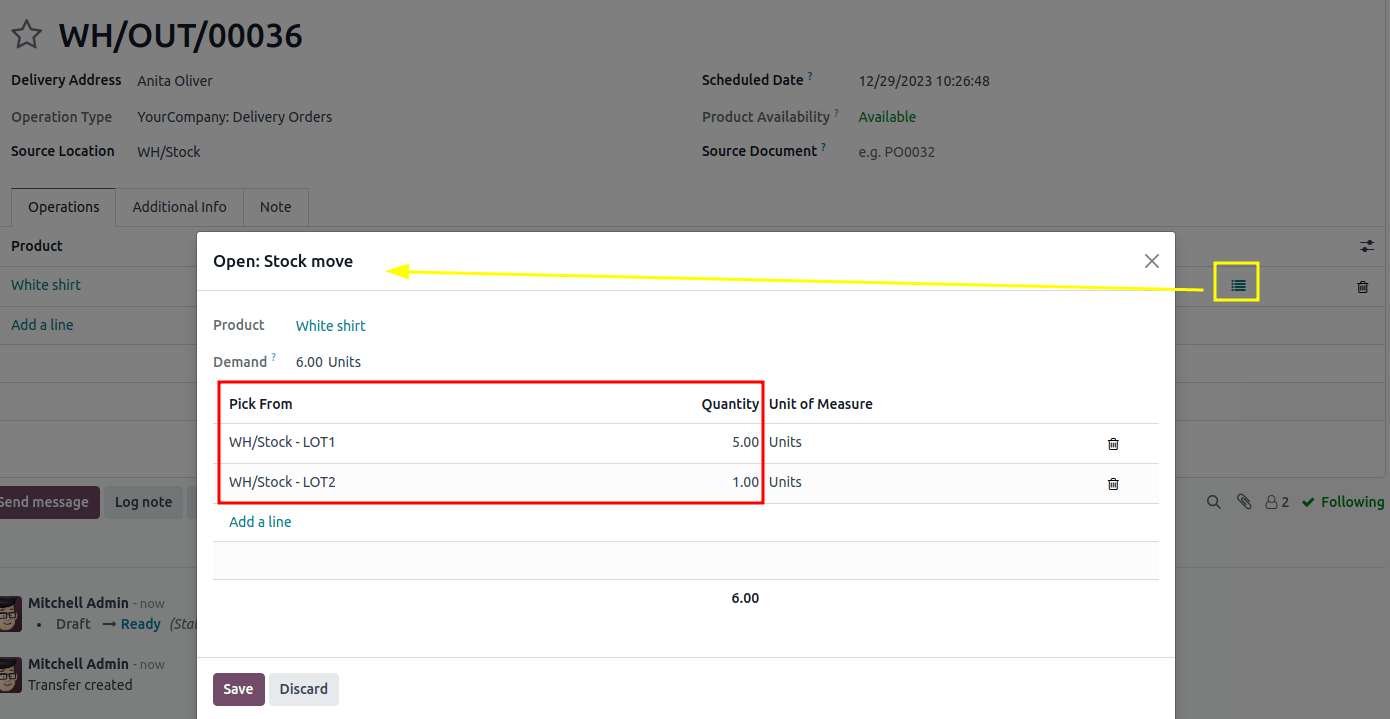1390x719 pixels.
Task: Unfollow this delivery order via Following toggle
Action: click(x=1343, y=501)
